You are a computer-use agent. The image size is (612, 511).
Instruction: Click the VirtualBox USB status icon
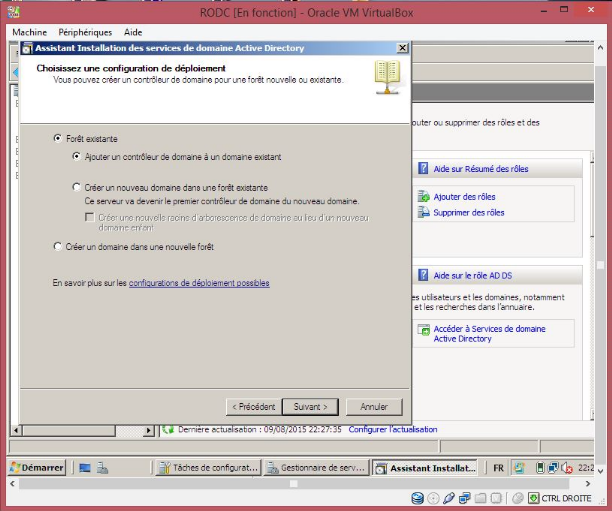pos(449,498)
